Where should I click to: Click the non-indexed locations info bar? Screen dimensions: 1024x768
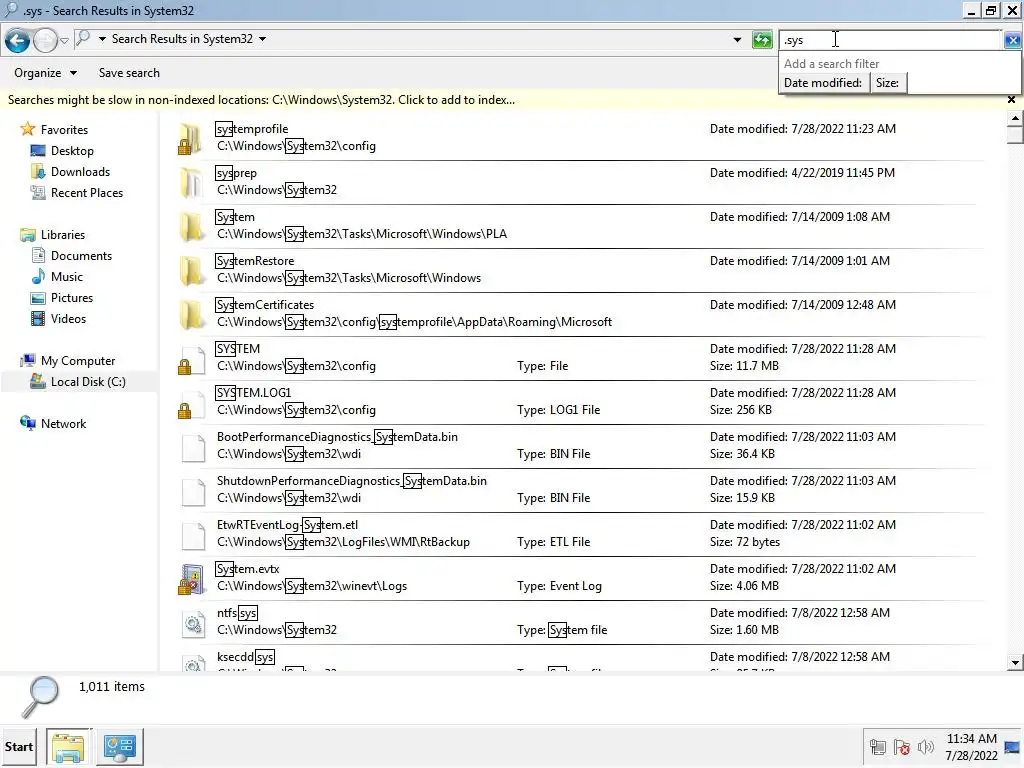[261, 100]
